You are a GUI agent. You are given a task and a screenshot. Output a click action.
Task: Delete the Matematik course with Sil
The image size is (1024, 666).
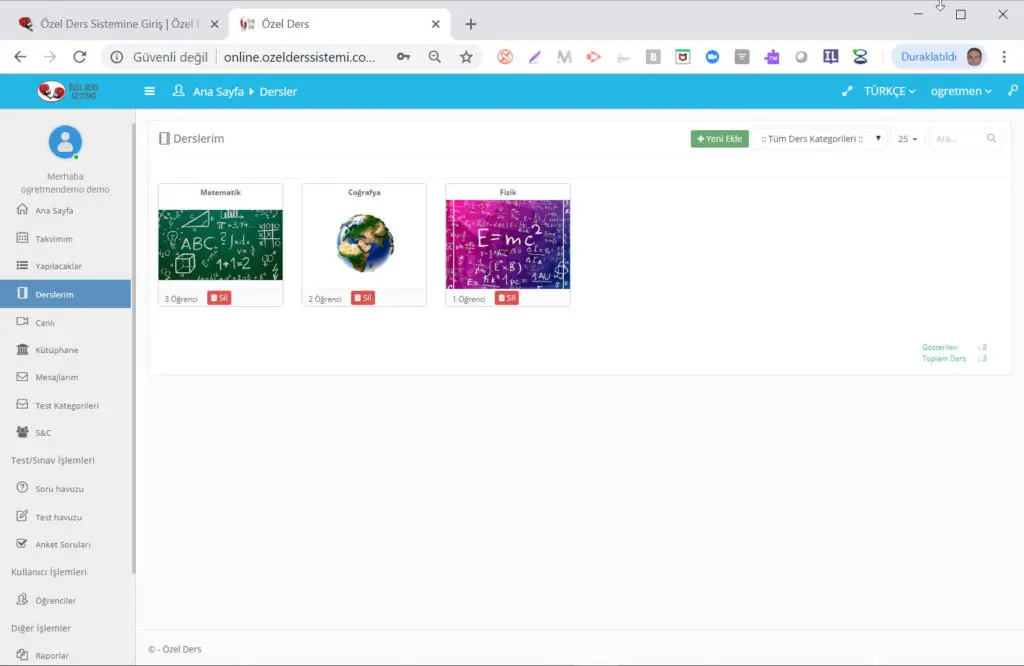tap(218, 298)
